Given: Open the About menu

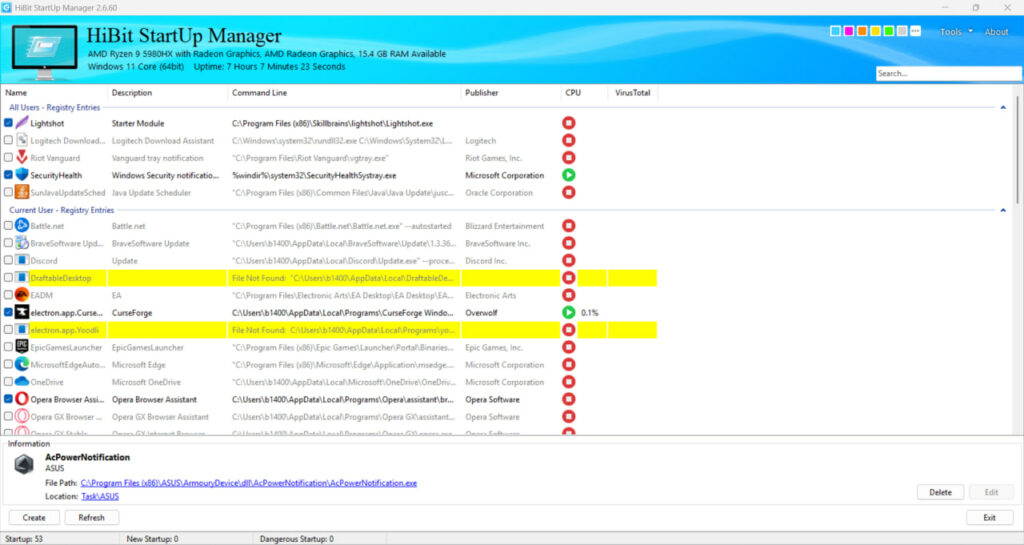Looking at the screenshot, I should click(x=996, y=31).
